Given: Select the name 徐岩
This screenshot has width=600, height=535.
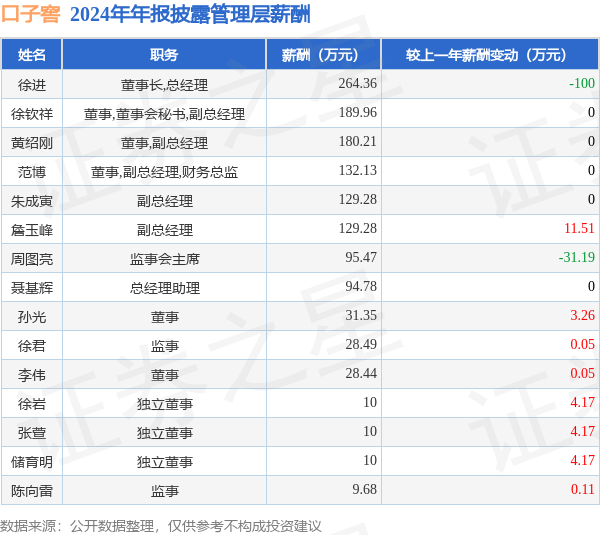Looking at the screenshot, I should coord(32,404).
